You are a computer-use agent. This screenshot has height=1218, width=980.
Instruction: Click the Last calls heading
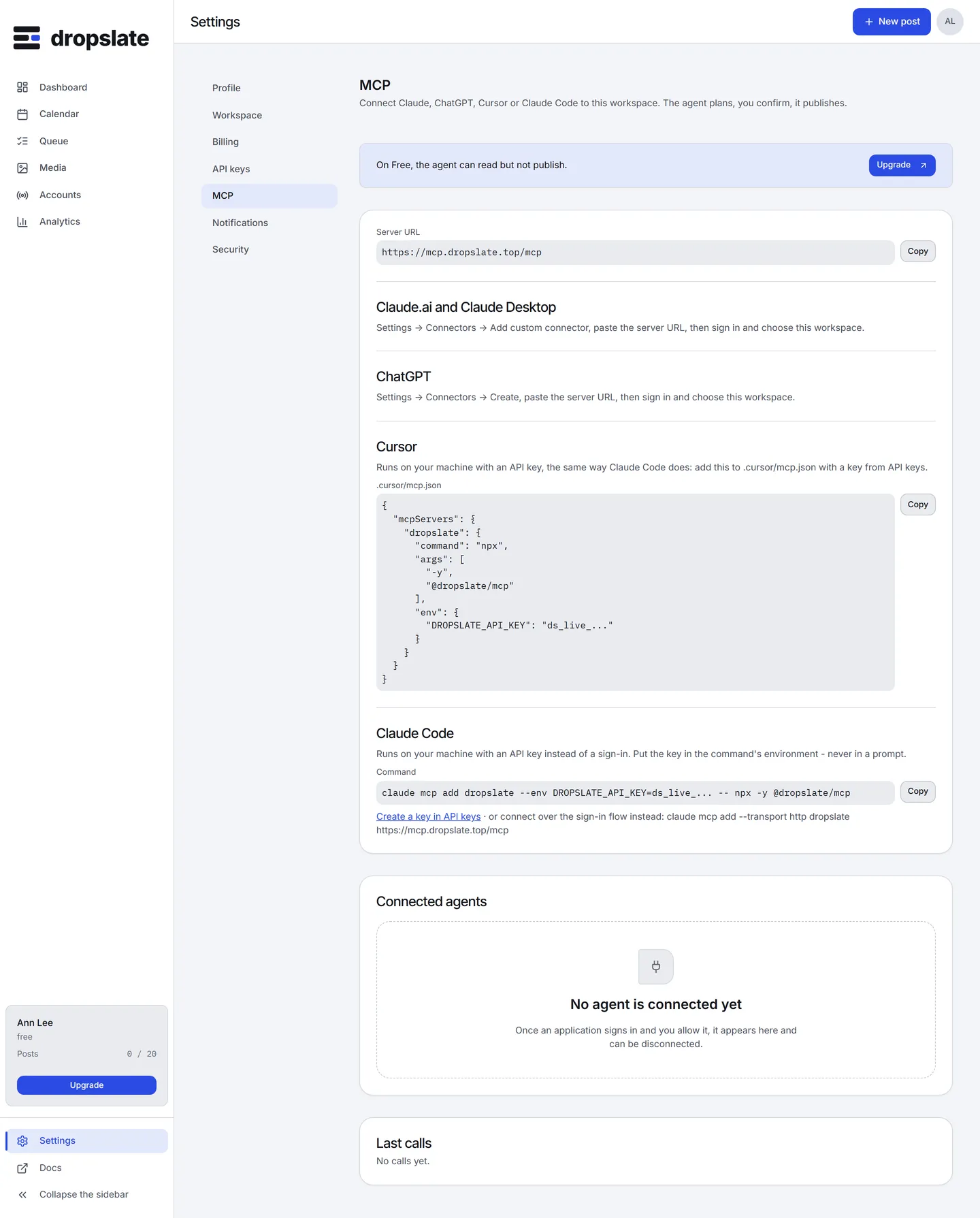[x=404, y=1144]
